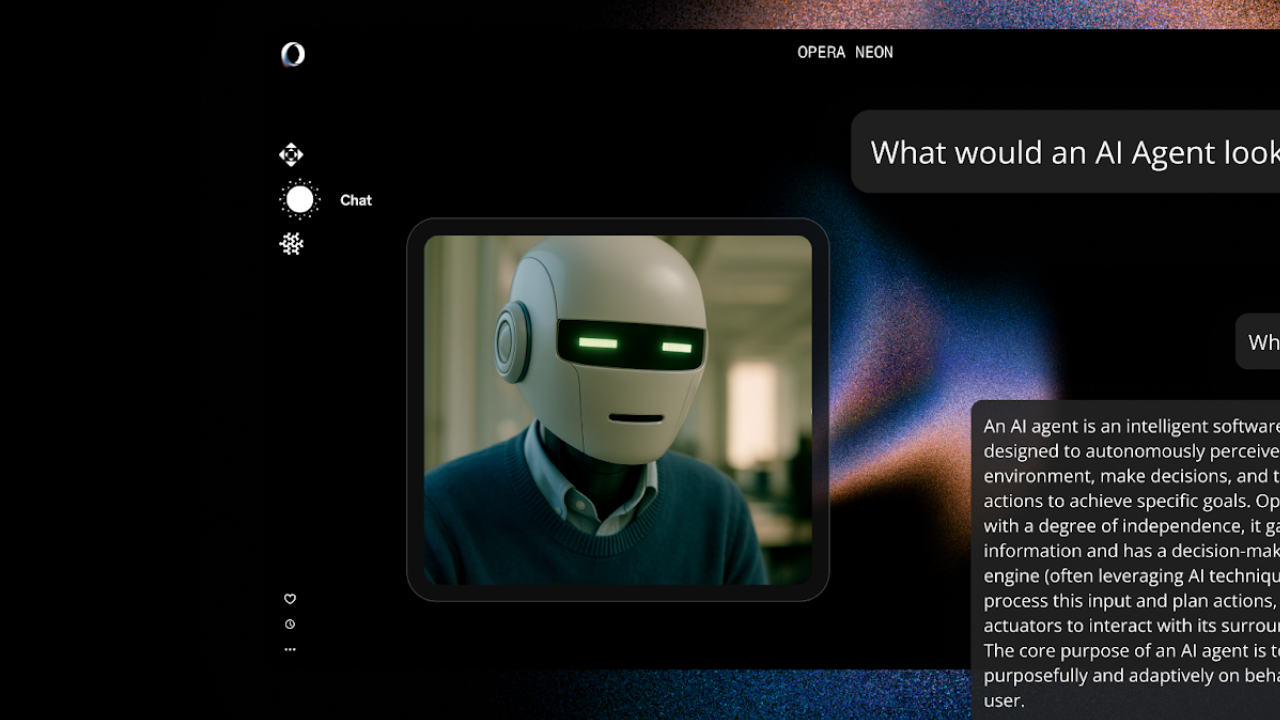Click the Opera logo icon
1280x720 pixels.
tap(292, 54)
